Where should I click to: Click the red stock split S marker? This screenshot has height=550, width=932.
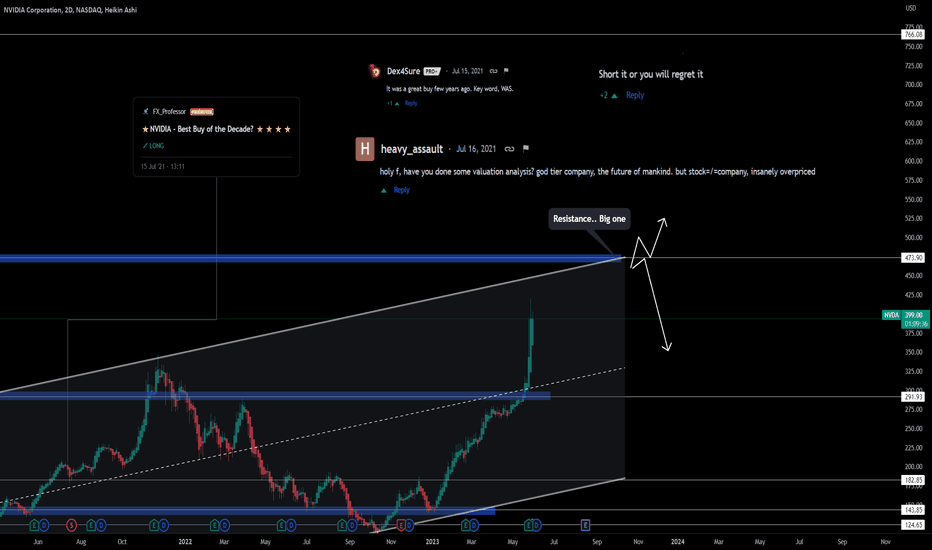coord(71,525)
